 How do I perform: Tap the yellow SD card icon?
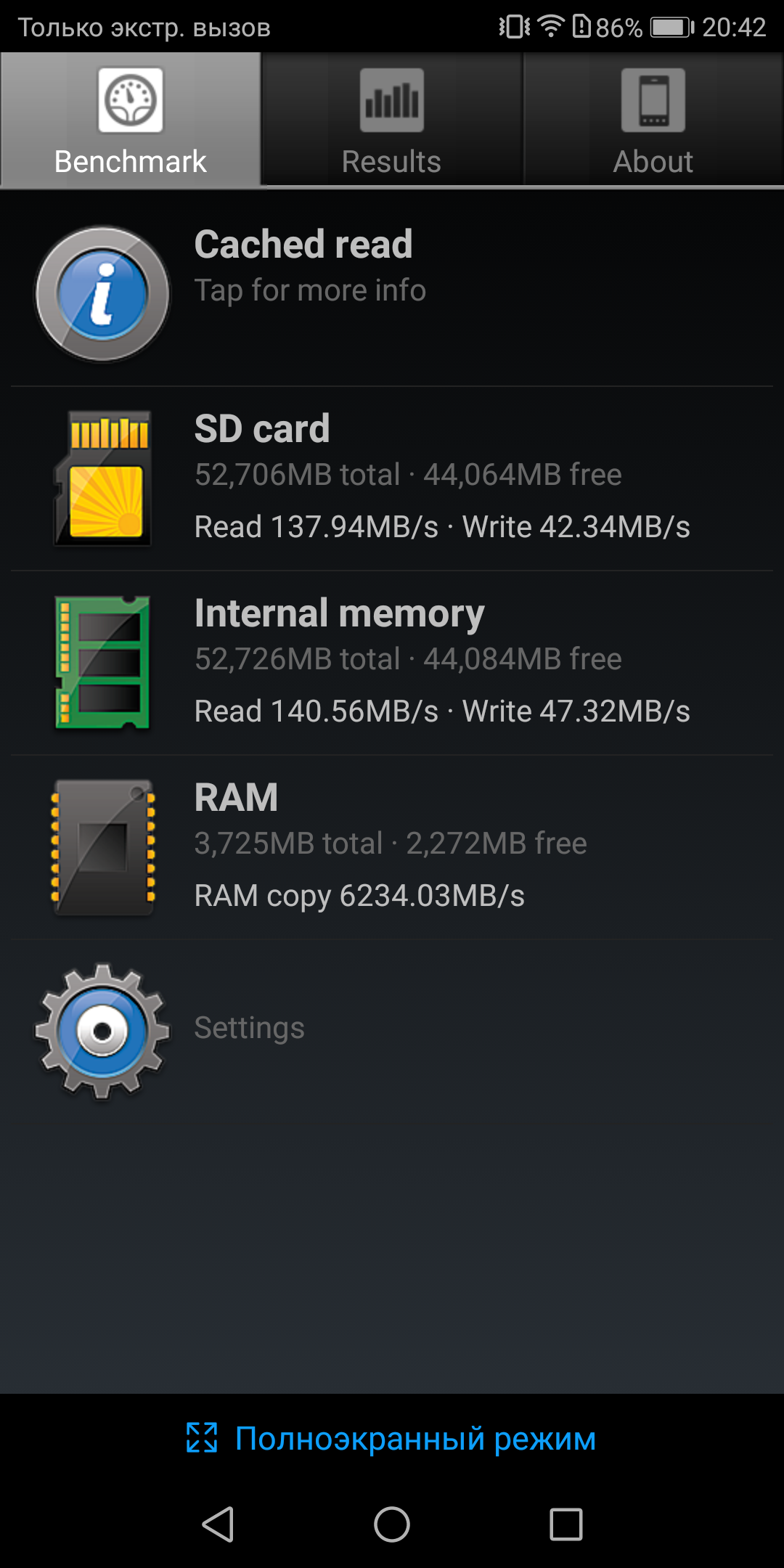[x=103, y=478]
